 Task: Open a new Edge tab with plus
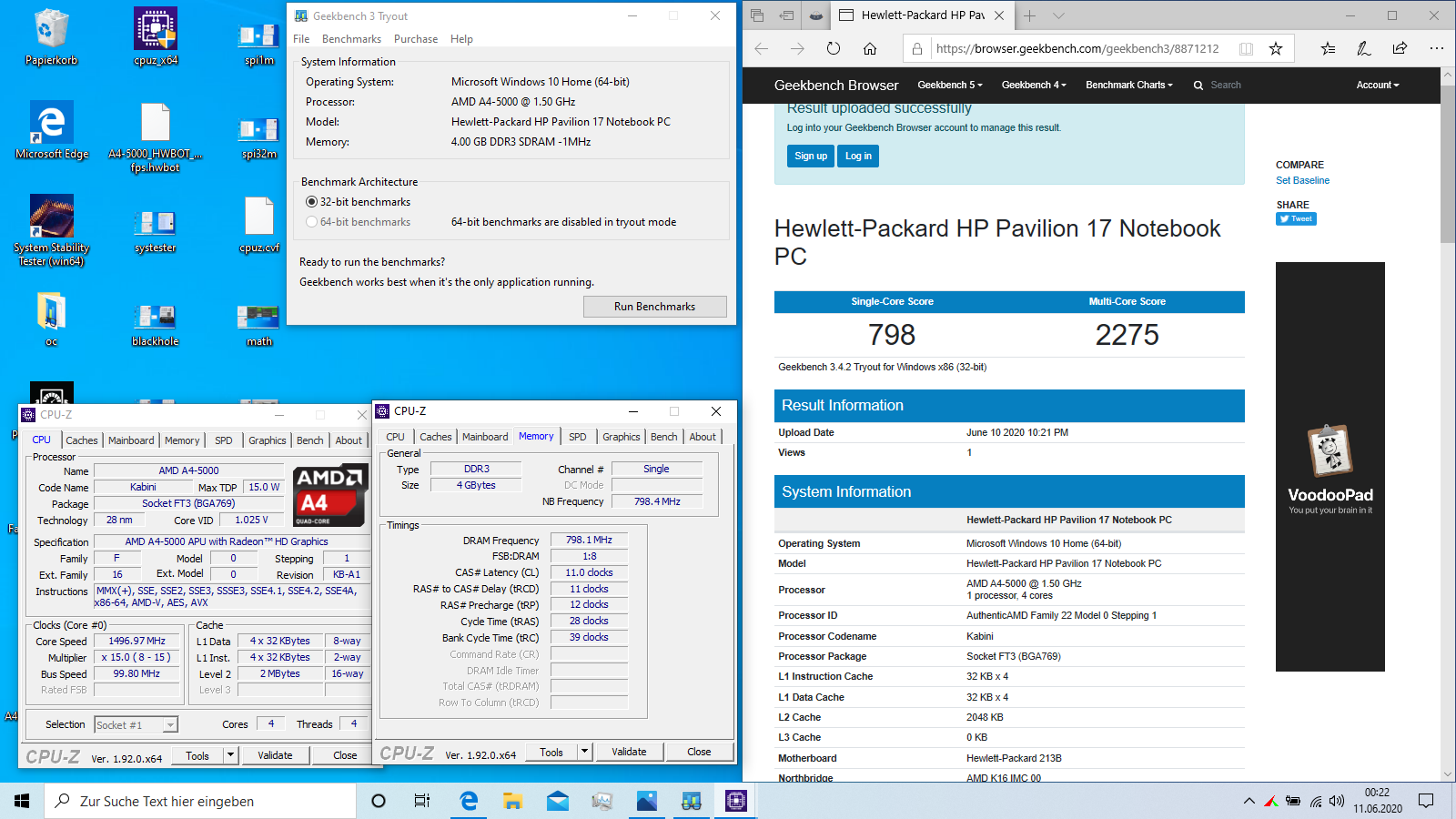coord(1029,15)
